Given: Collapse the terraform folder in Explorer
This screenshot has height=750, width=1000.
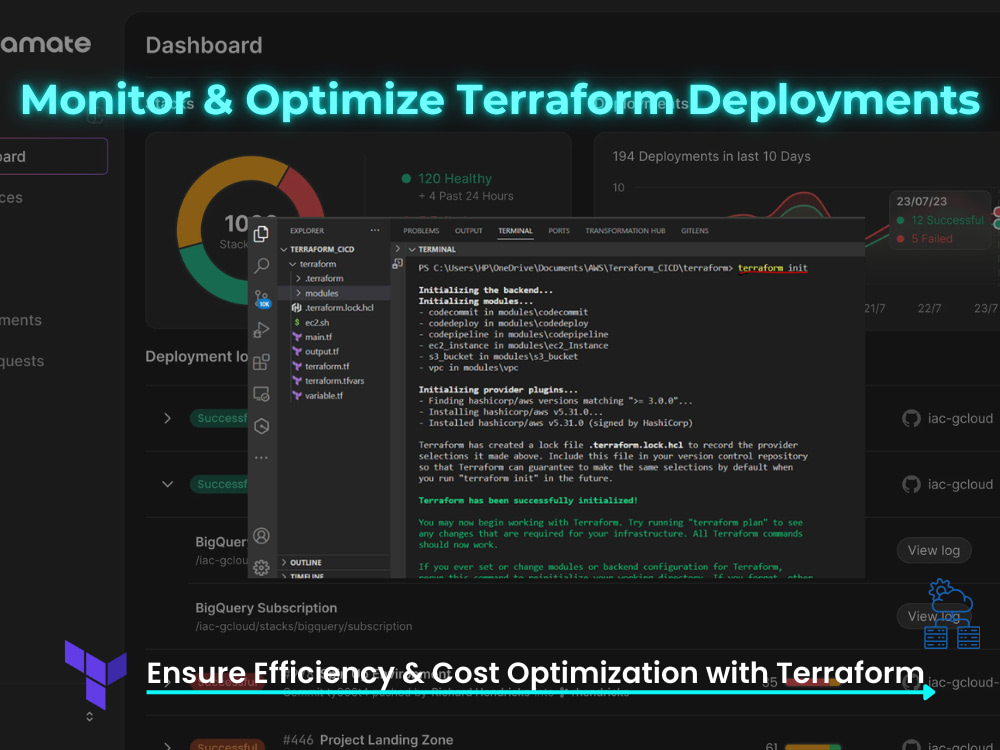Looking at the screenshot, I should (x=293, y=264).
